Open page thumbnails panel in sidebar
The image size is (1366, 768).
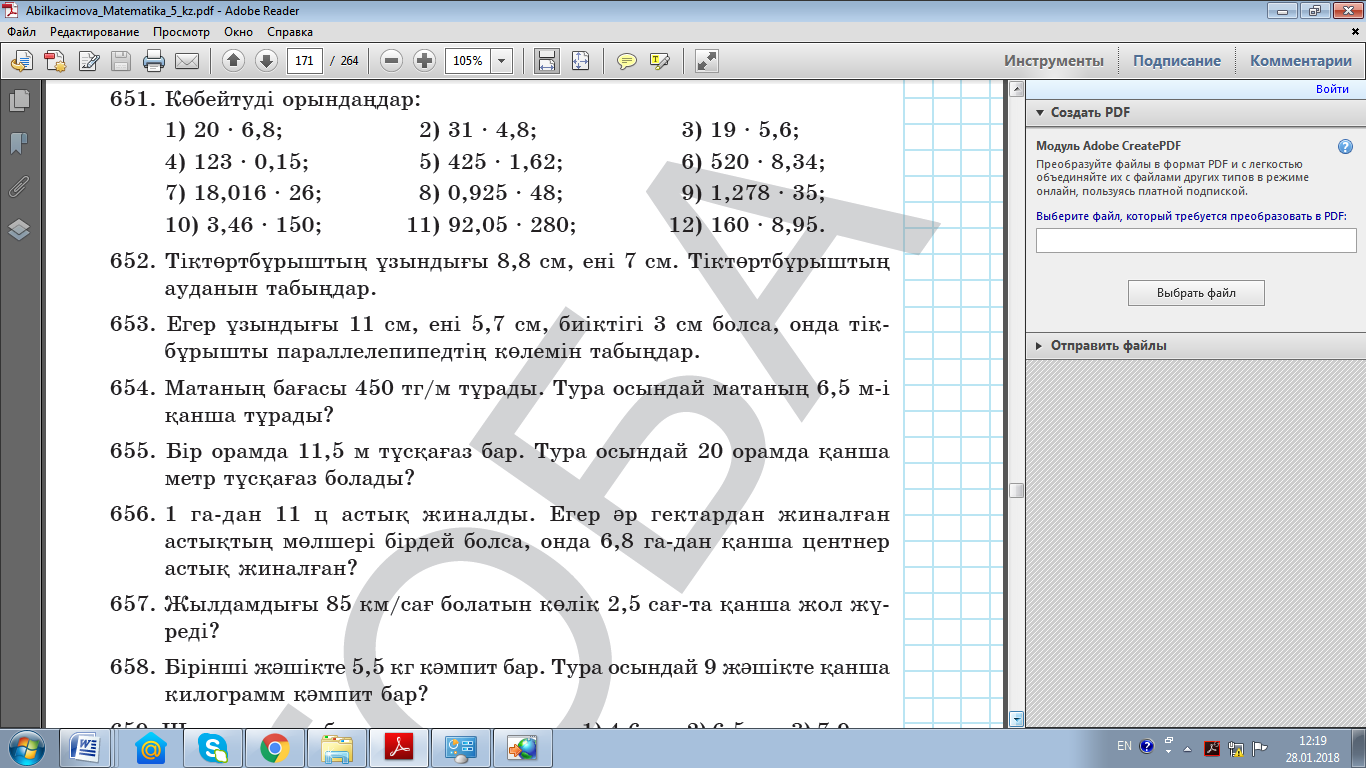coord(19,100)
